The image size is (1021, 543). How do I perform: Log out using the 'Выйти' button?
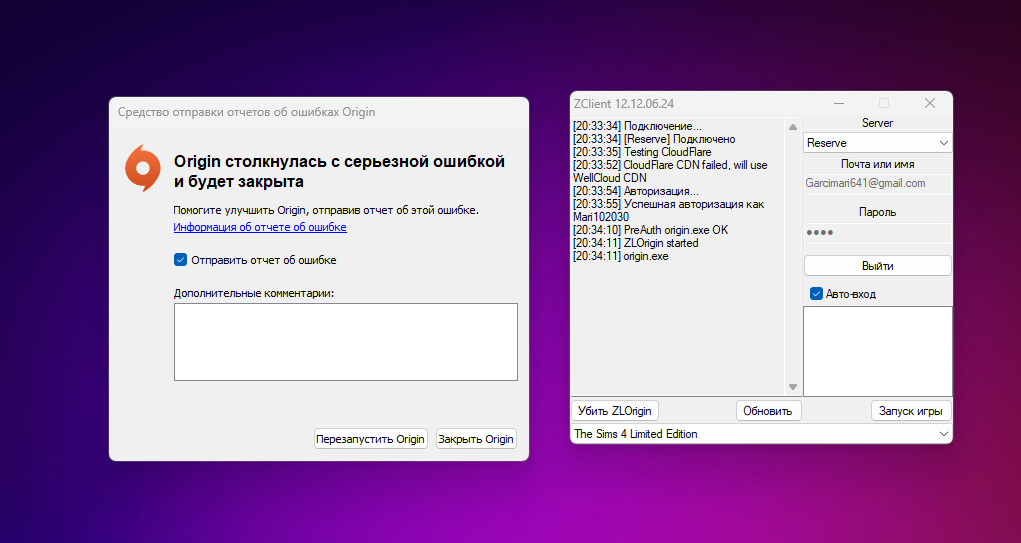click(877, 266)
